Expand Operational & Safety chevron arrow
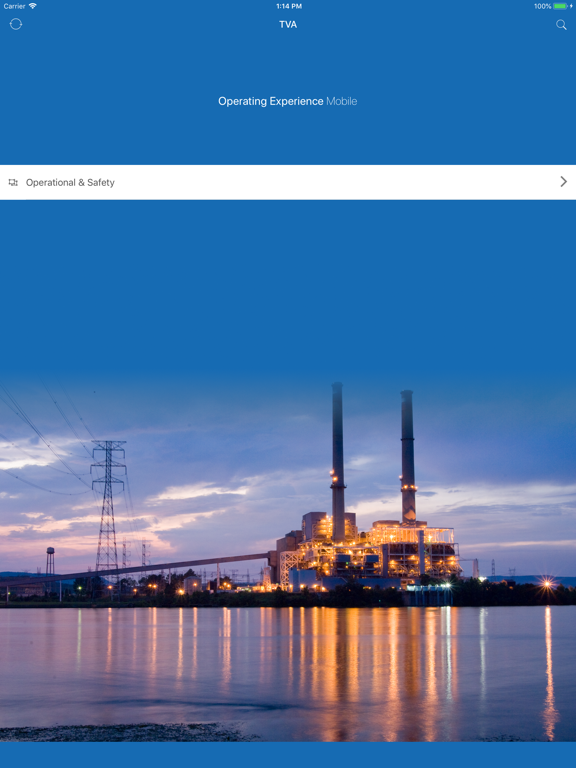Viewport: 576px width, 768px height. tap(563, 182)
